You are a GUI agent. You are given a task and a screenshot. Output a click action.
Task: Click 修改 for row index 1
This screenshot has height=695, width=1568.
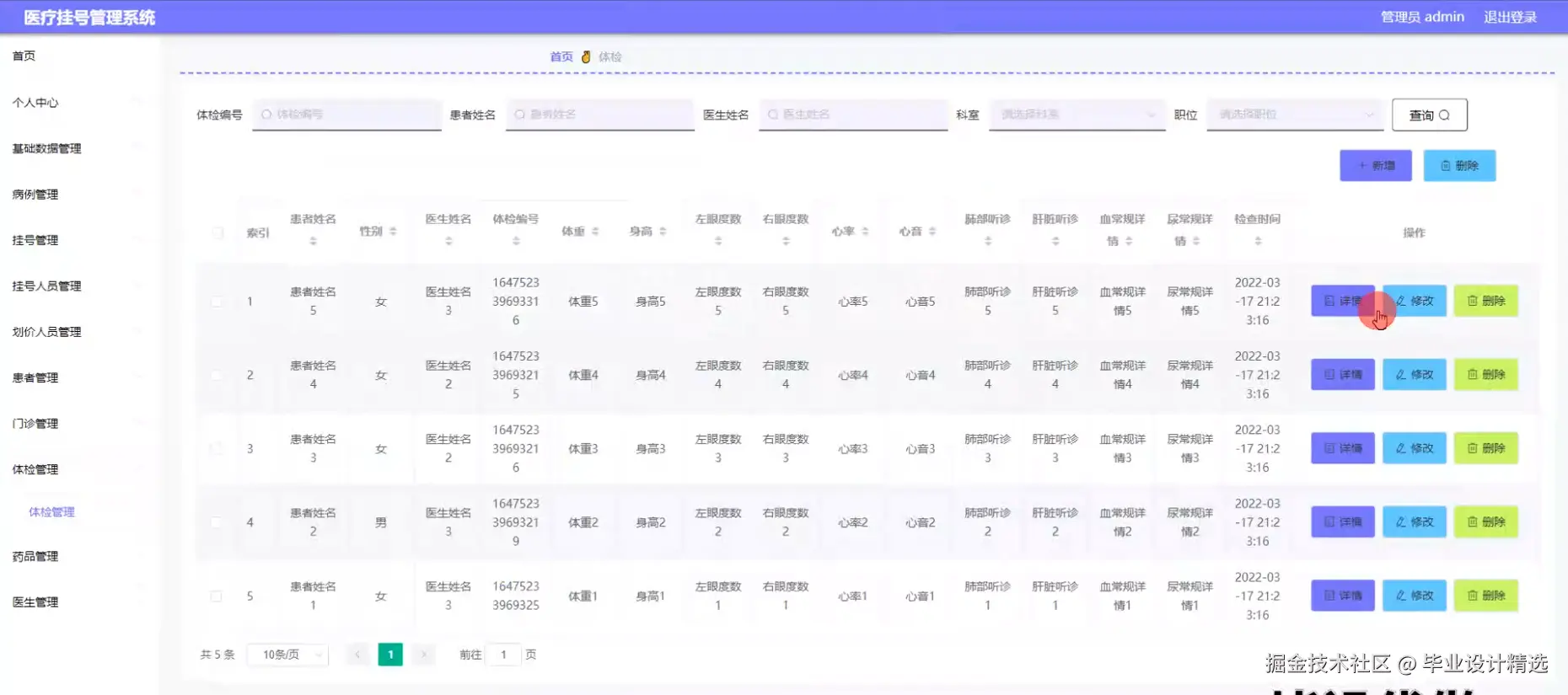(x=1414, y=301)
